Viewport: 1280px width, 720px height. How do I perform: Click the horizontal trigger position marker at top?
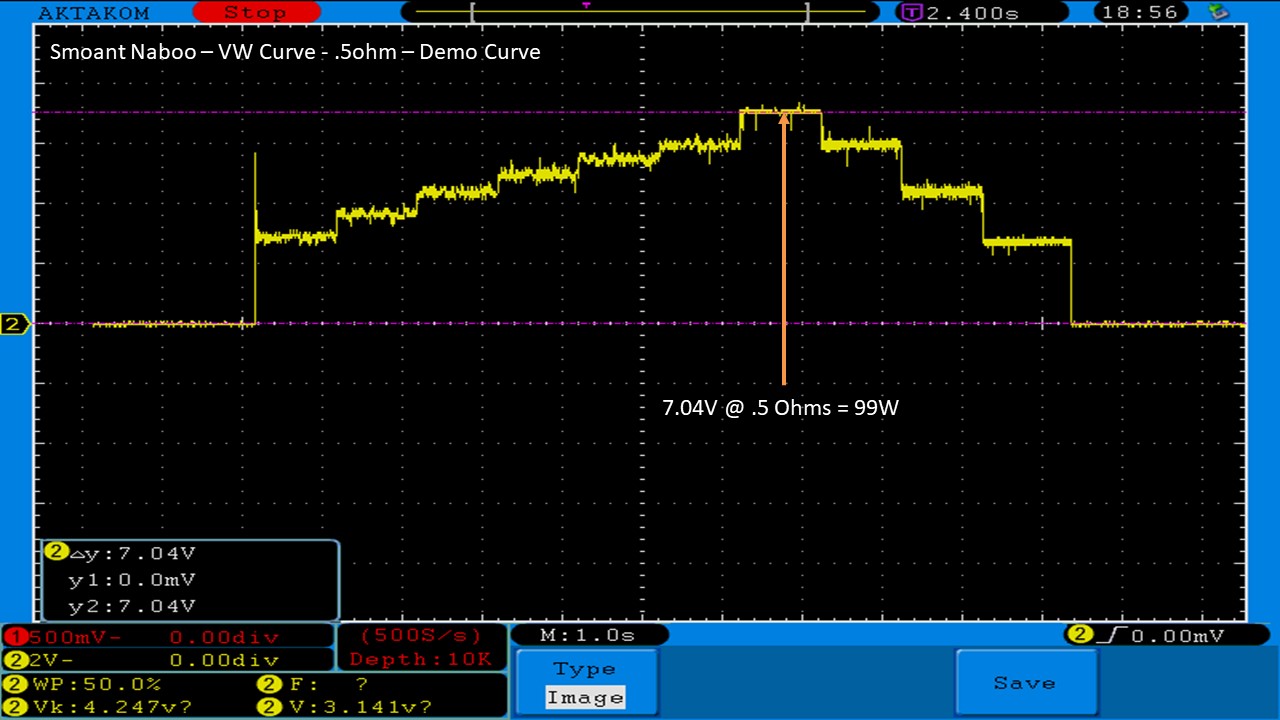tap(586, 5)
